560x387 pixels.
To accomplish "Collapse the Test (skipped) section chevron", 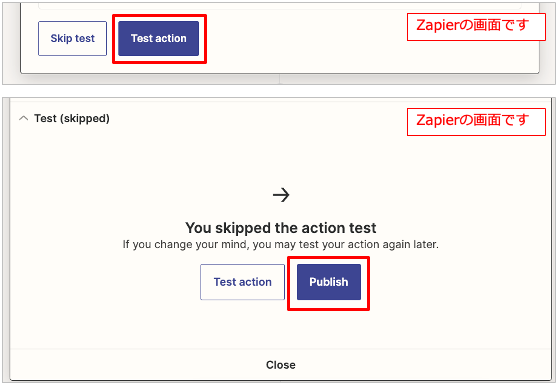I will [24, 118].
